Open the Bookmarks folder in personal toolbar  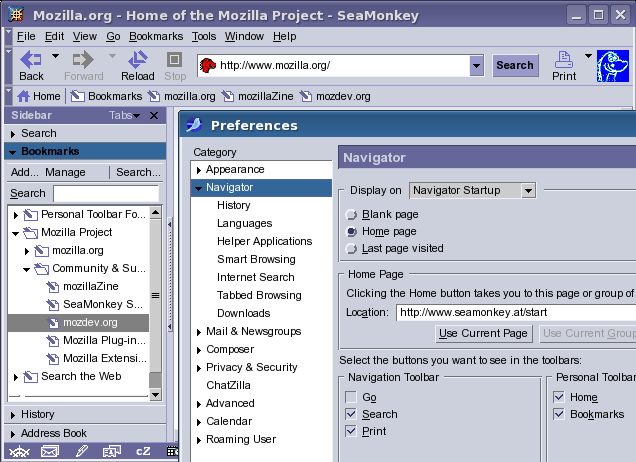pos(106,97)
